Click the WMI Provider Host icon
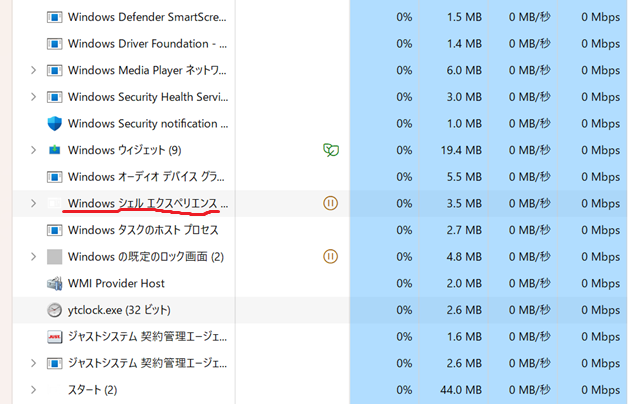 point(54,283)
